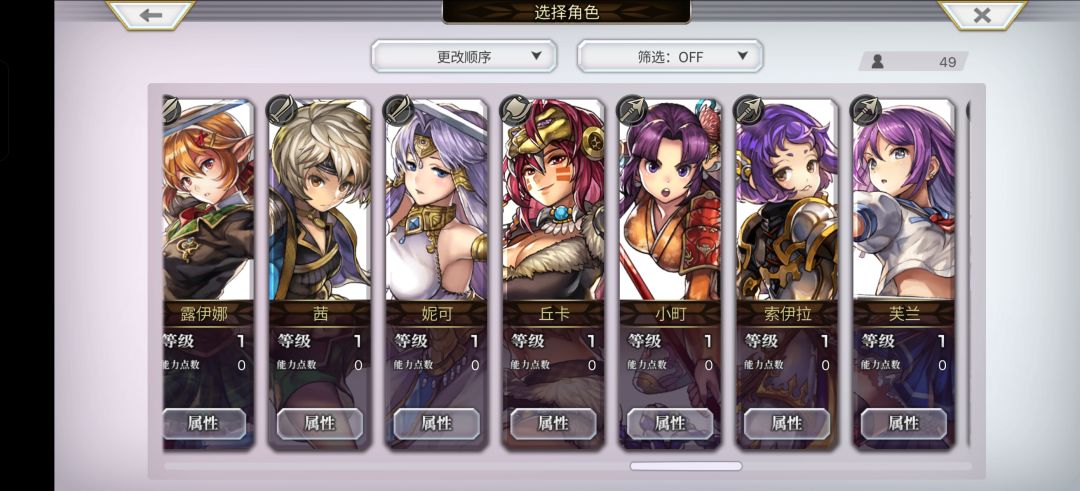Click the sword class icon on 妮可's card
The image size is (1080, 491).
(398, 109)
